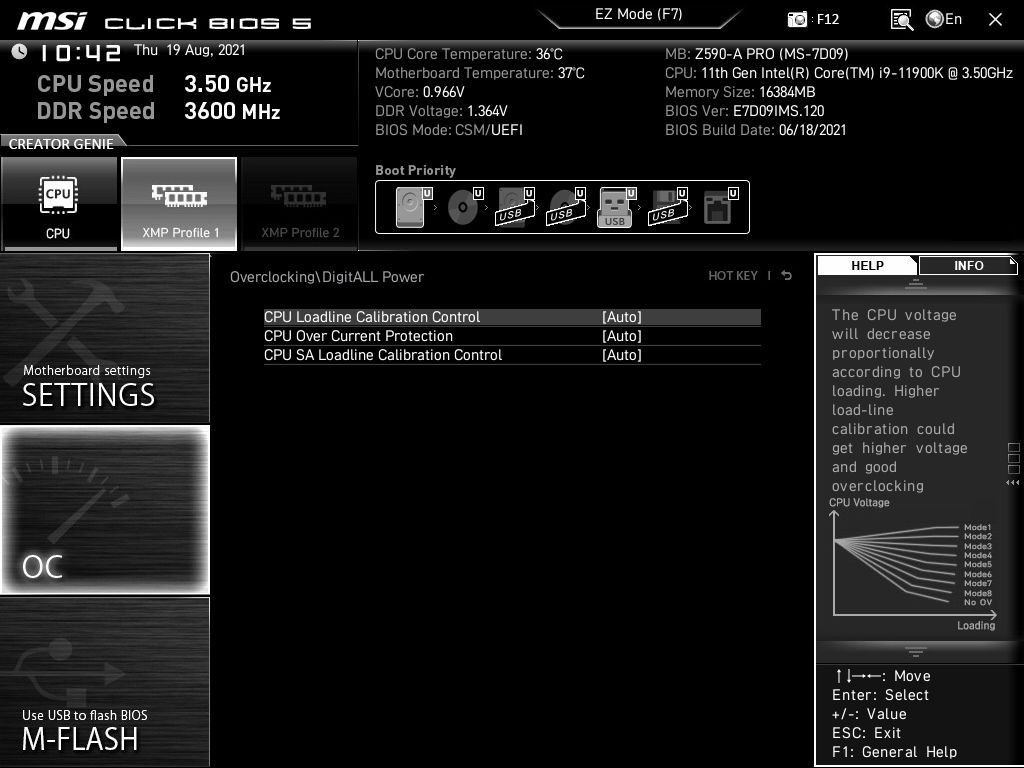Open CPU Over Current Protection [Auto] dropdown
This screenshot has height=768, width=1024.
point(622,336)
